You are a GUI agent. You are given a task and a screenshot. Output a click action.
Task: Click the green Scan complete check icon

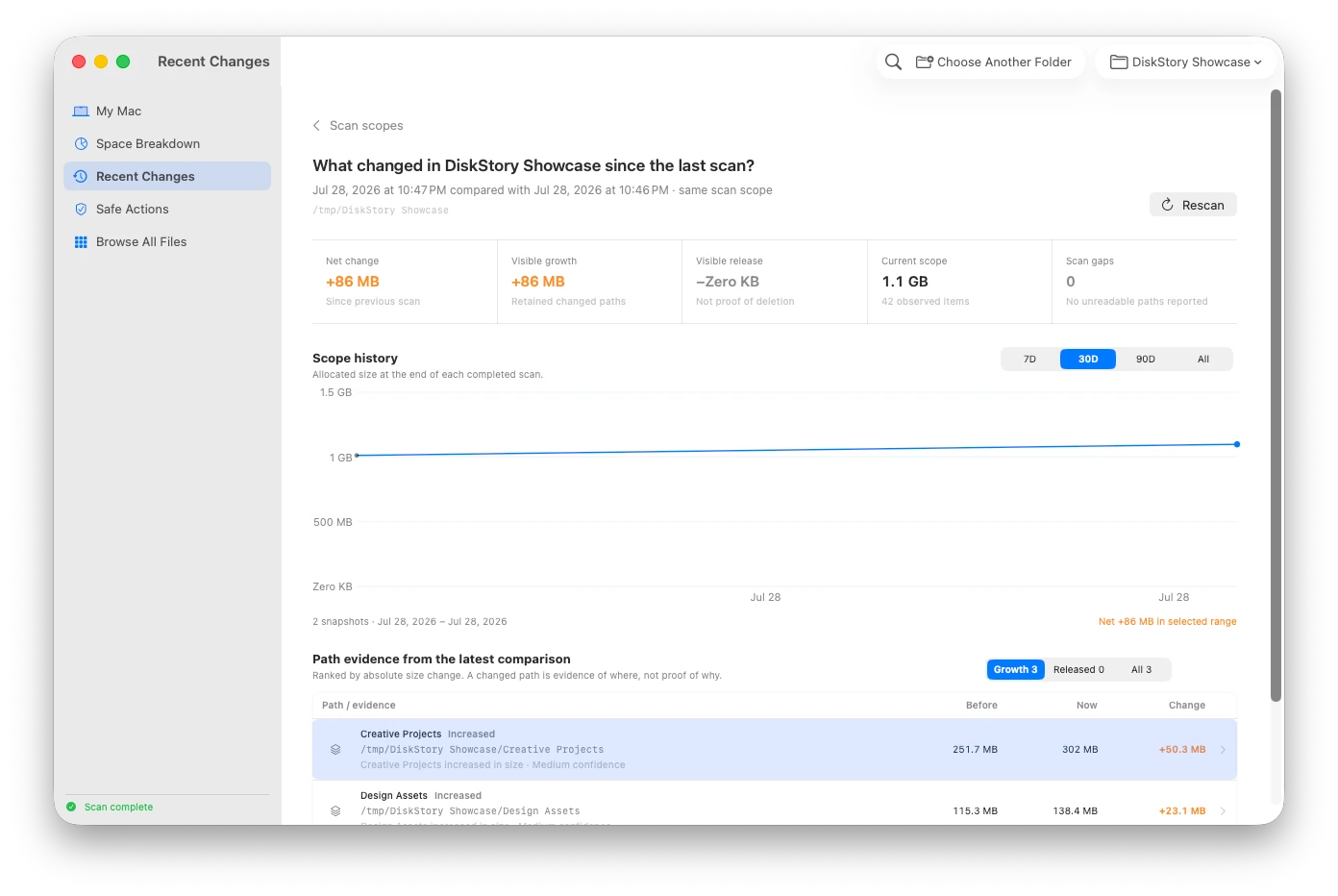(x=71, y=808)
